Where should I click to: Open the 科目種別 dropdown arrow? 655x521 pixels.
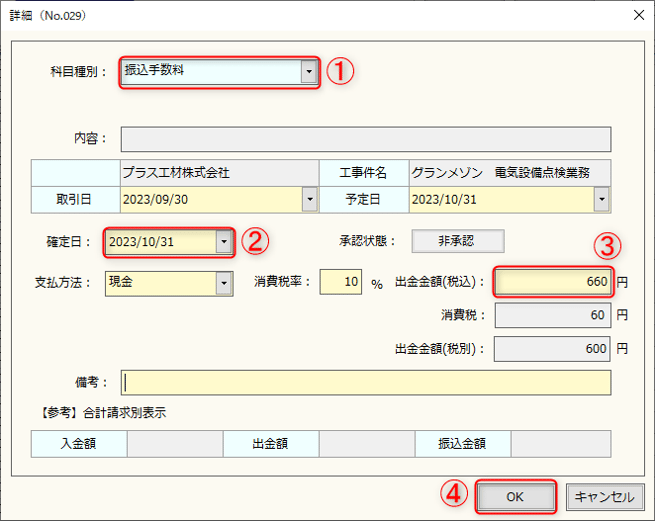pyautogui.click(x=309, y=71)
